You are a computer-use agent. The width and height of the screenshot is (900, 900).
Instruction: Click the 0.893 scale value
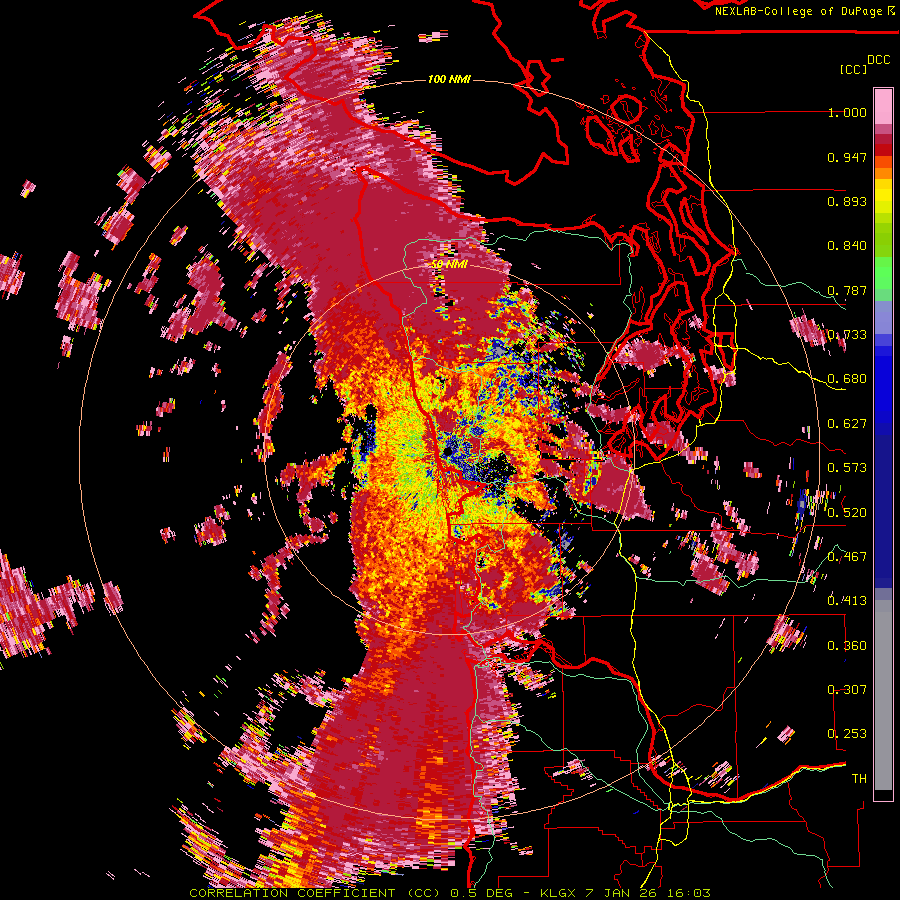point(847,201)
